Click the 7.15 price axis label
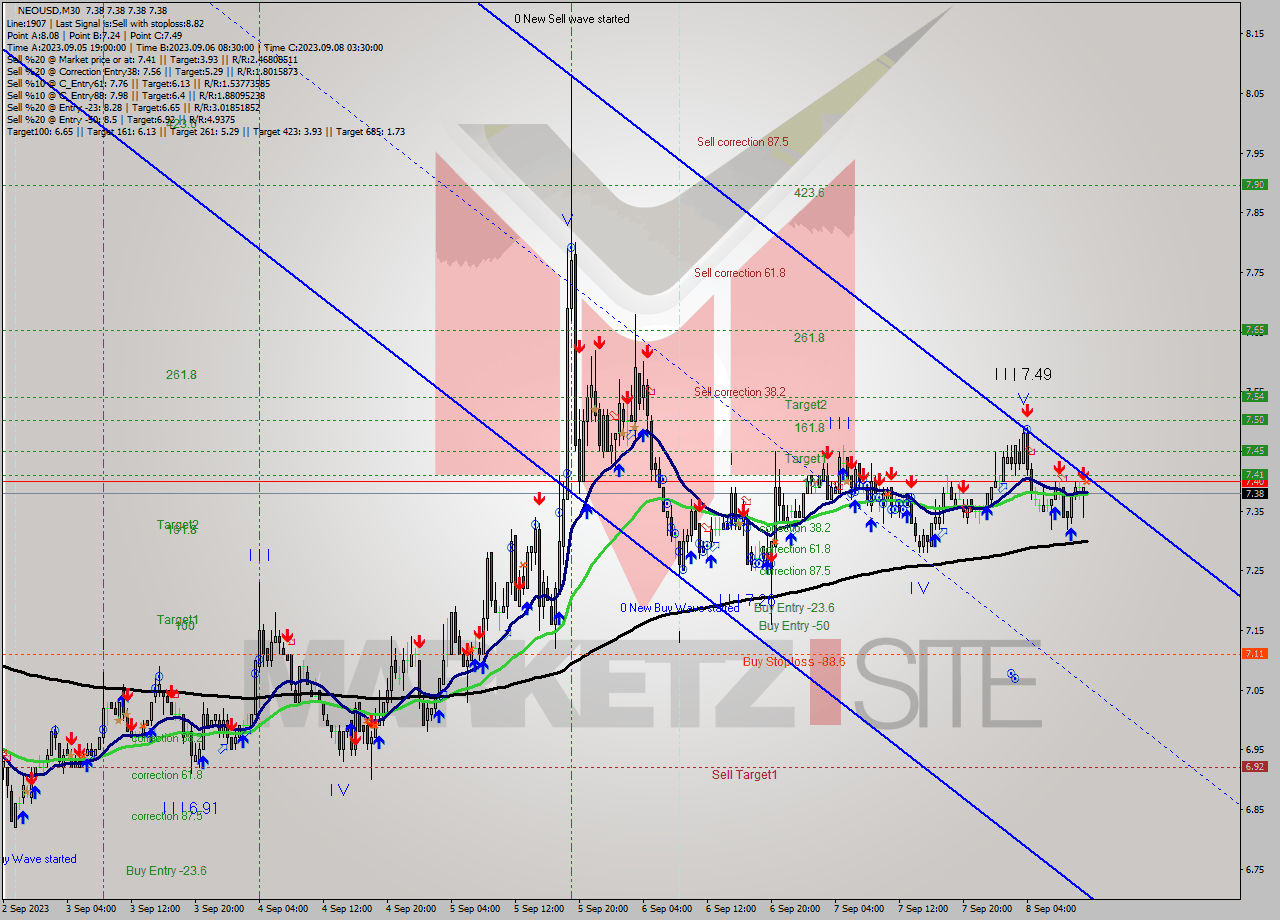 tap(1255, 631)
